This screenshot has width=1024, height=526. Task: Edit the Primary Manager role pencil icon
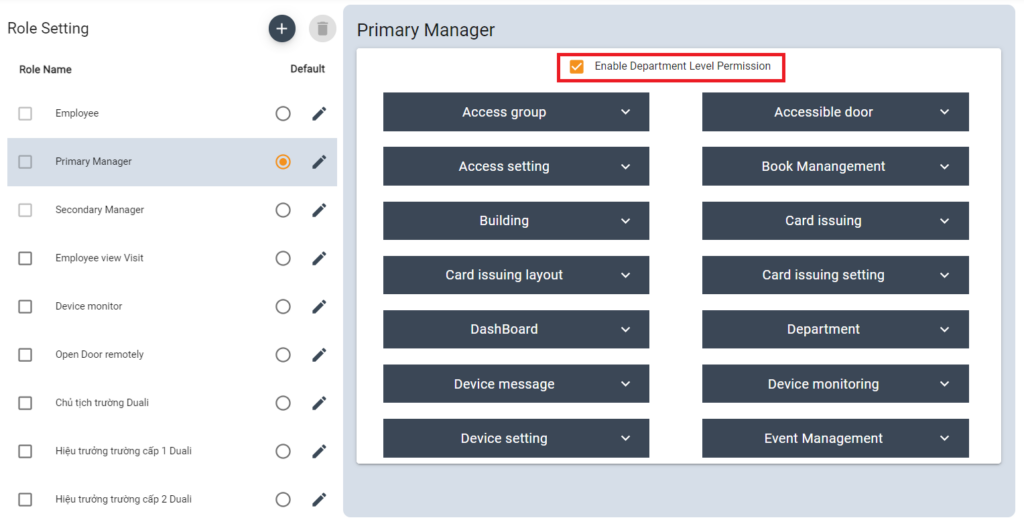[x=319, y=162]
